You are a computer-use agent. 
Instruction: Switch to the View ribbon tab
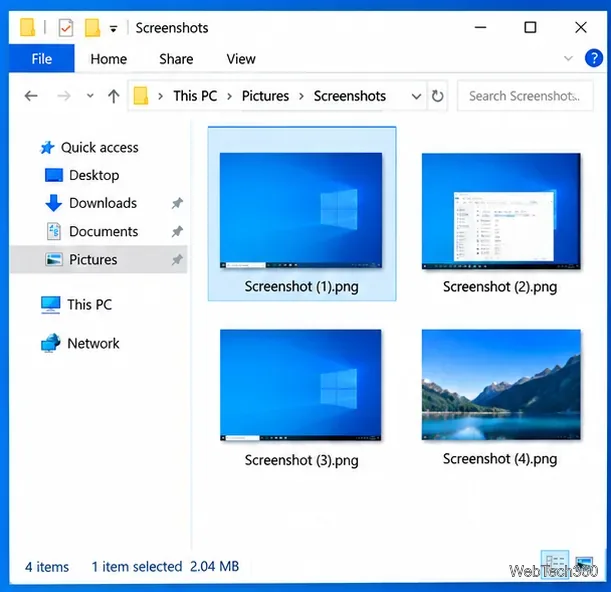(241, 59)
